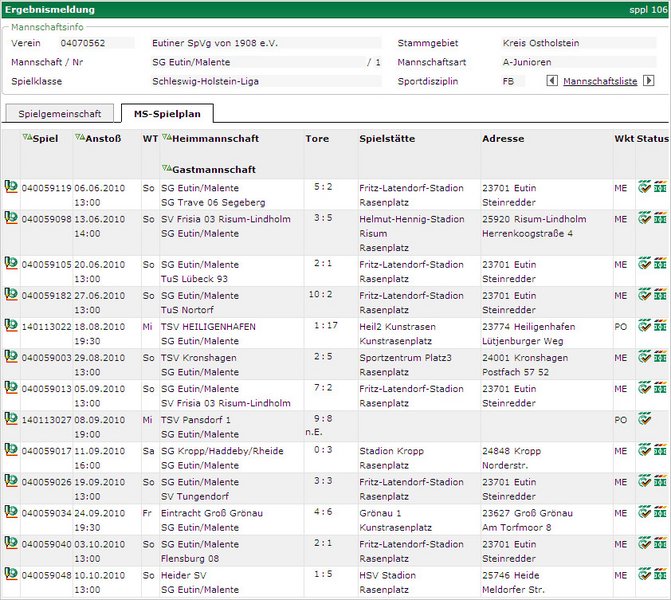The image size is (671, 600).
Task: Click checkmark status icon in Segeberg row
Action: pyautogui.click(x=645, y=186)
